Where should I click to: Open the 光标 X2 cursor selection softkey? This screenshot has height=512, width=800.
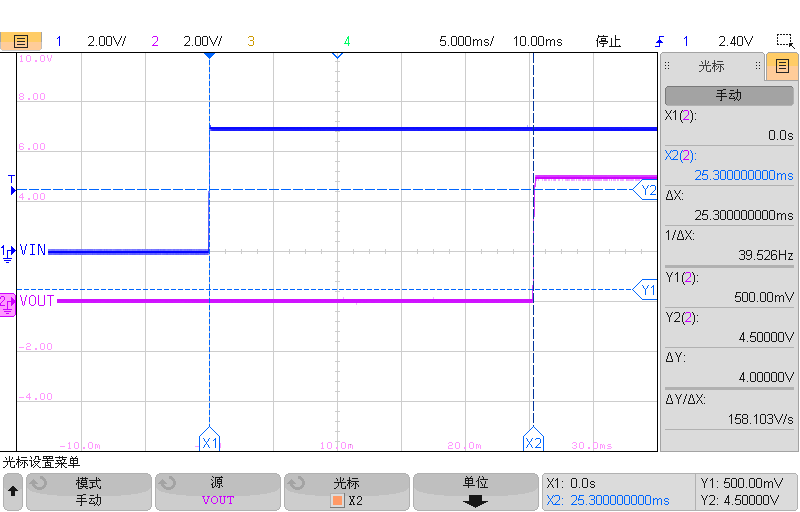pos(347,491)
